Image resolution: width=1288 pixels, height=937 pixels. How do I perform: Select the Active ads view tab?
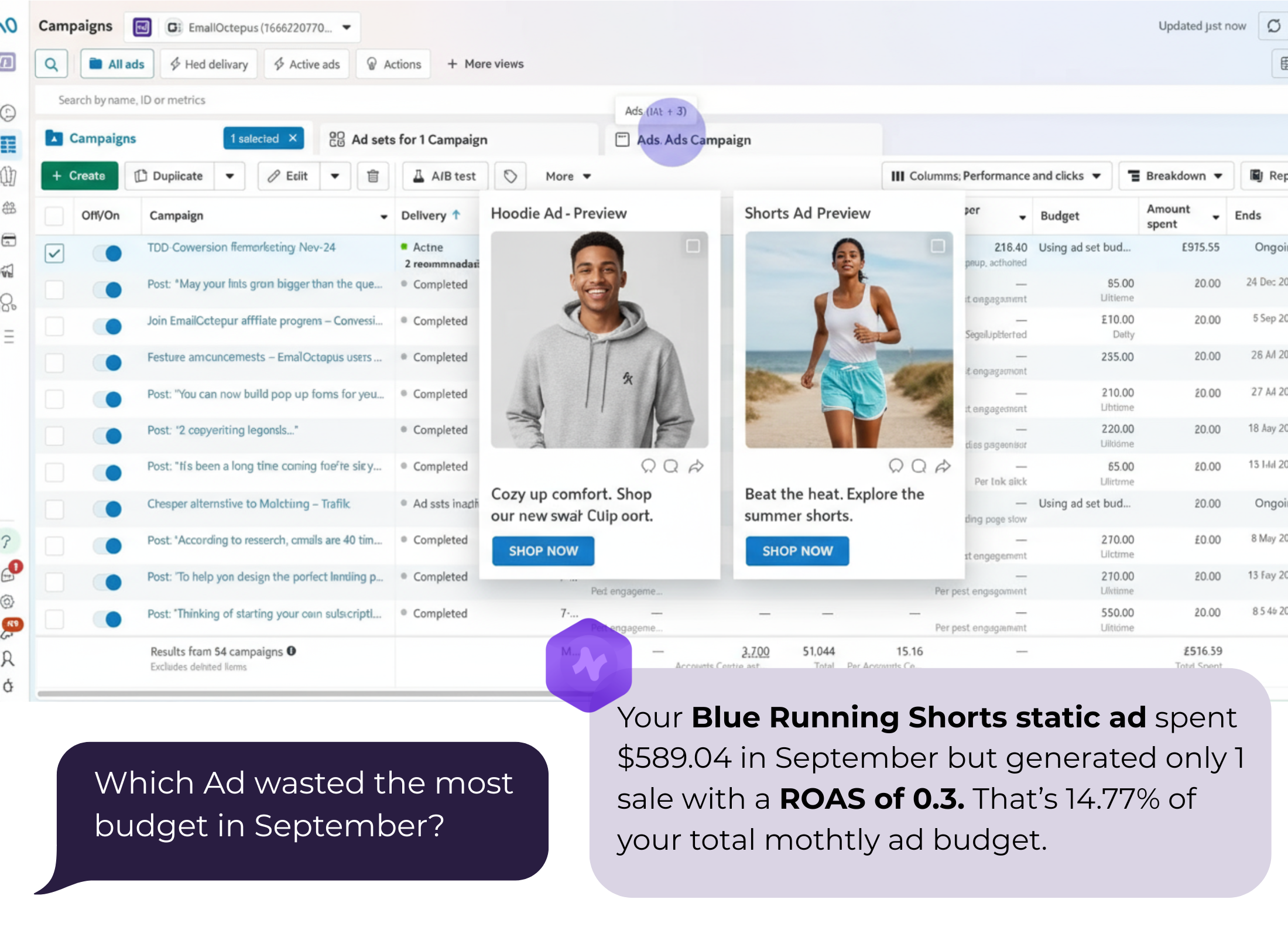pos(307,64)
